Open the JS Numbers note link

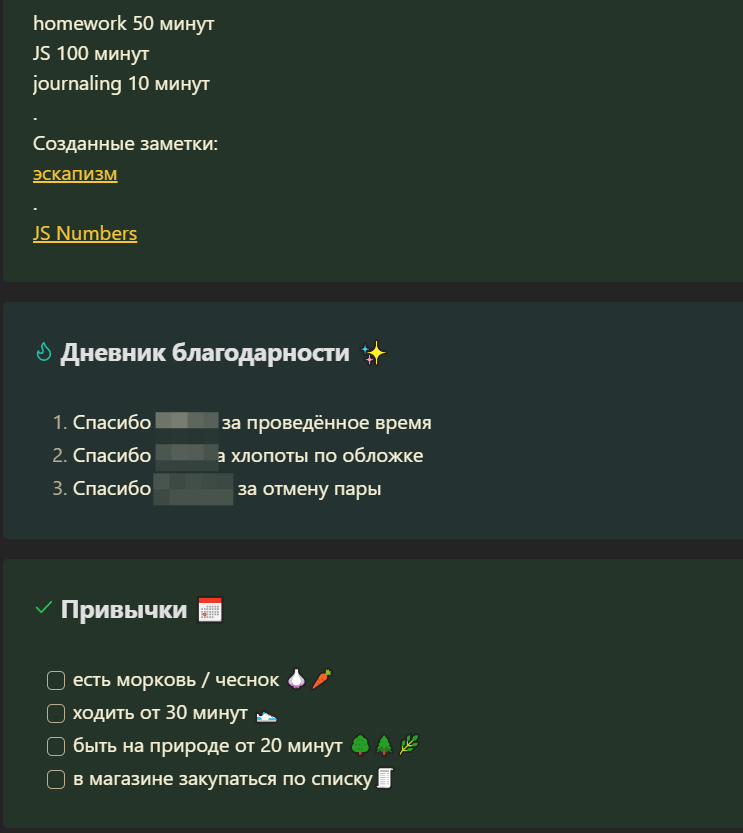85,234
